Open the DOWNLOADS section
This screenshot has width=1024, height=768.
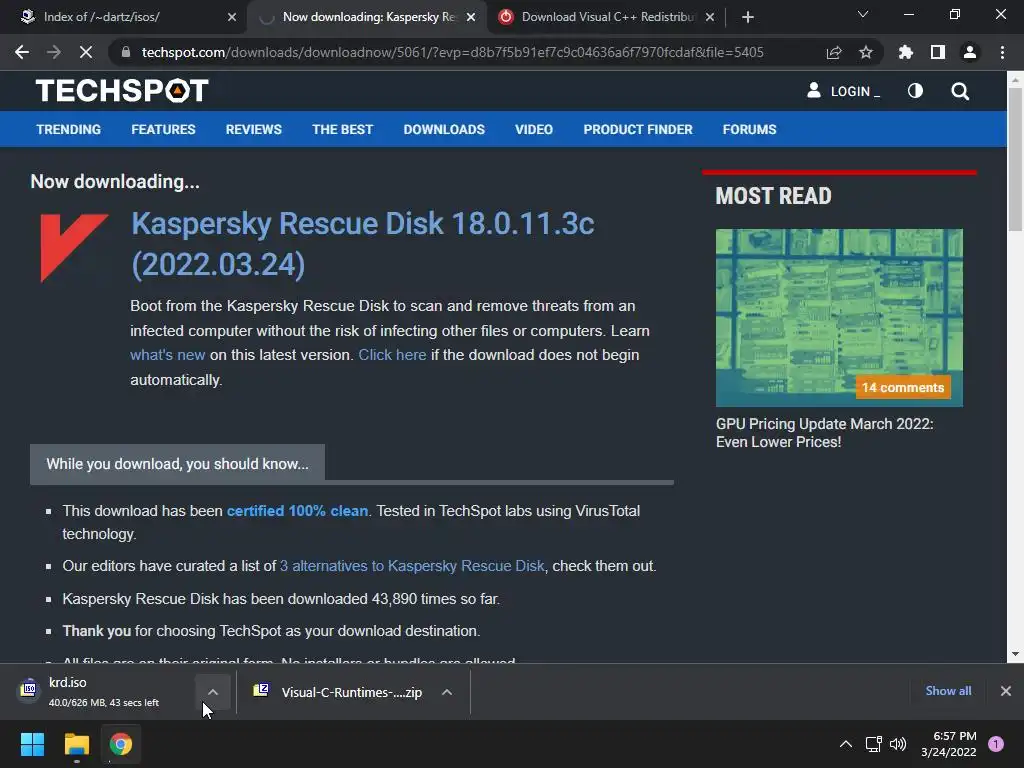coord(444,129)
